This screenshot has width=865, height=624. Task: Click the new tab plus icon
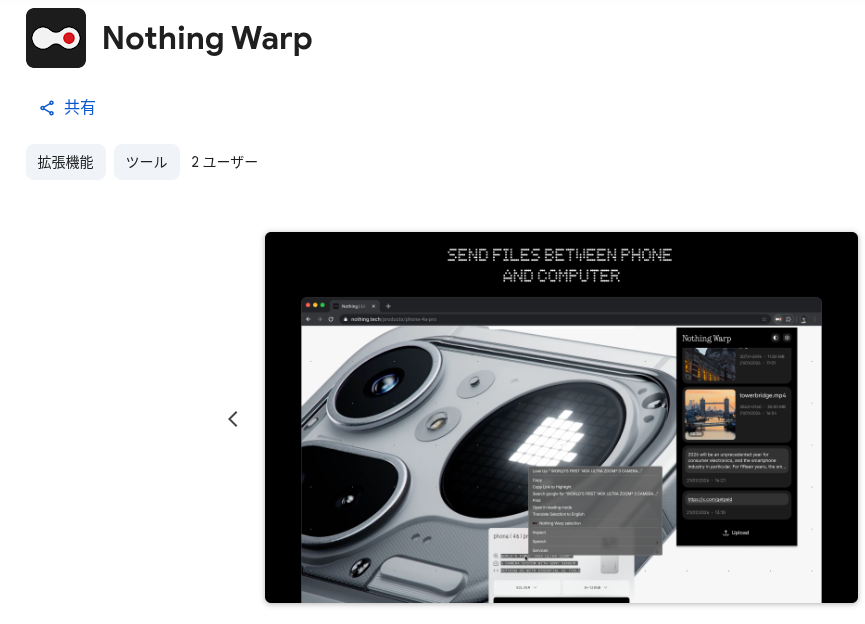click(388, 305)
